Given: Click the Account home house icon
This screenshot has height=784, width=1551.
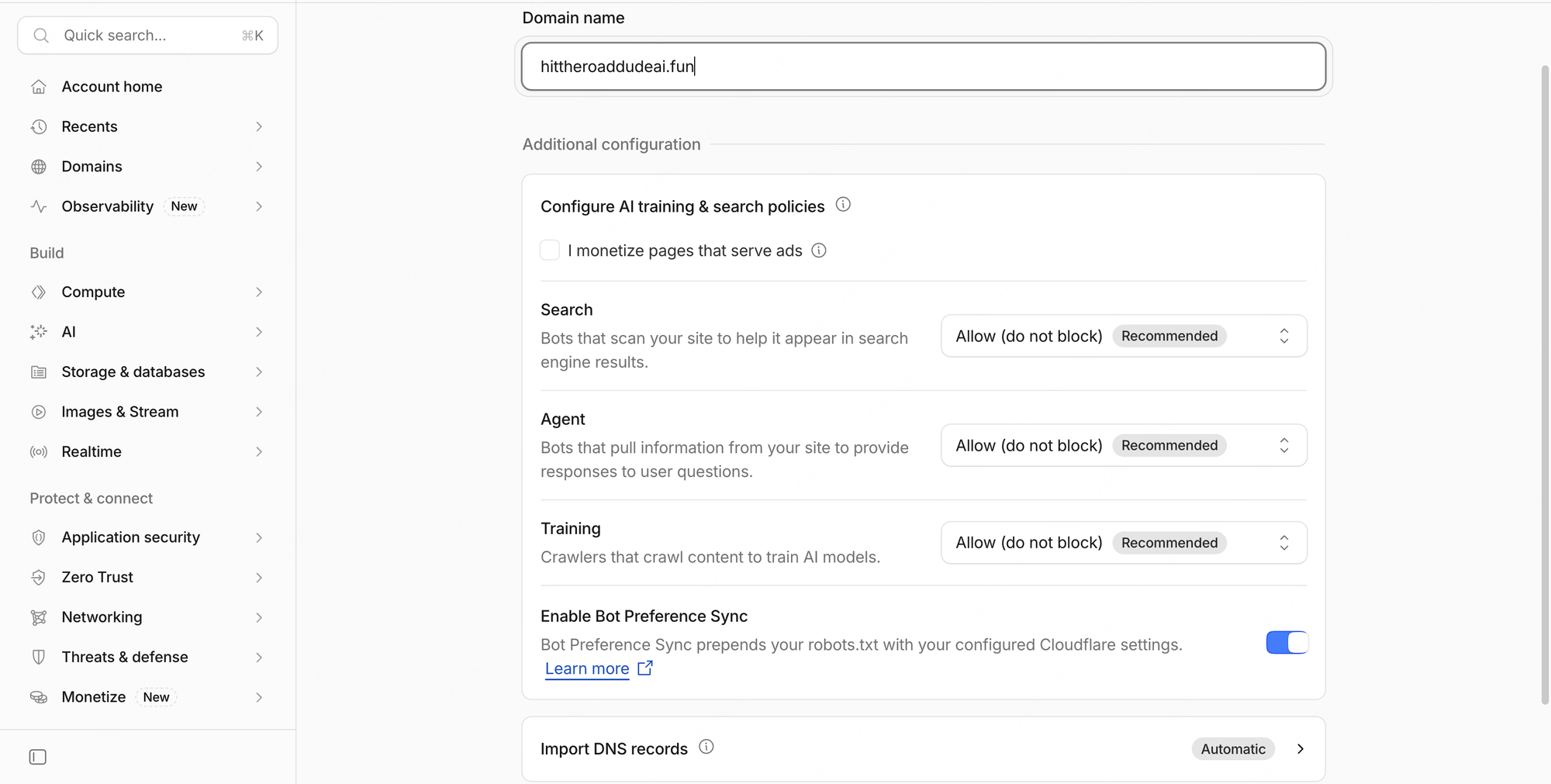Looking at the screenshot, I should (x=39, y=87).
